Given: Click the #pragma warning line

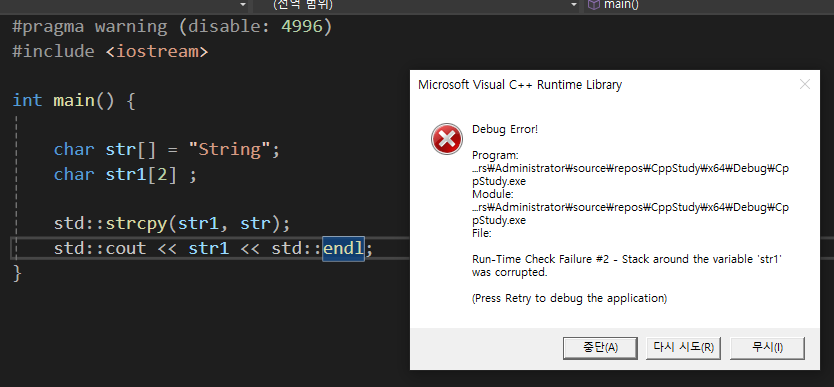Looking at the screenshot, I should [172, 27].
